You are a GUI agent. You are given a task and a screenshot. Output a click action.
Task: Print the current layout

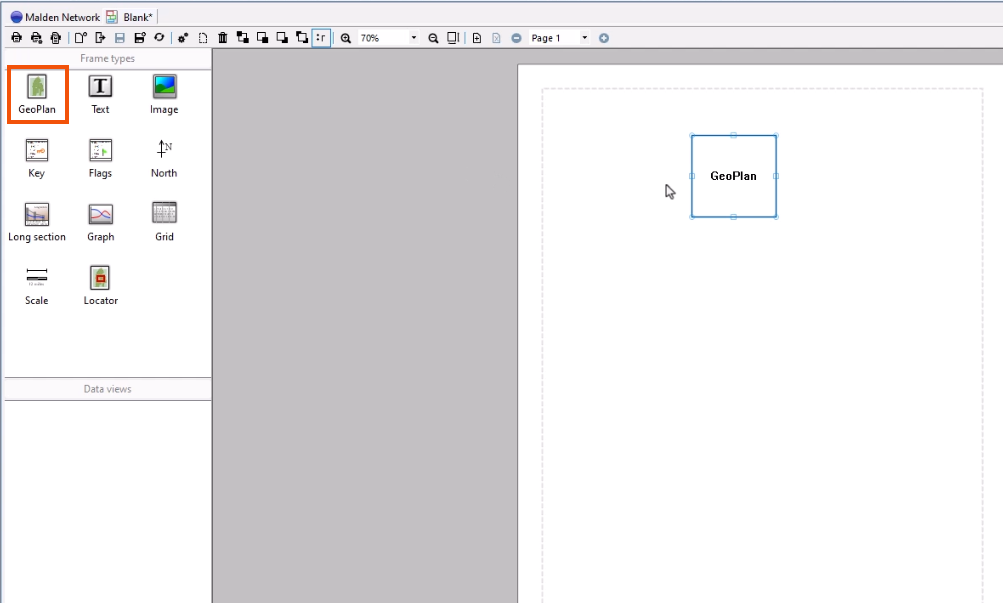pos(15,37)
